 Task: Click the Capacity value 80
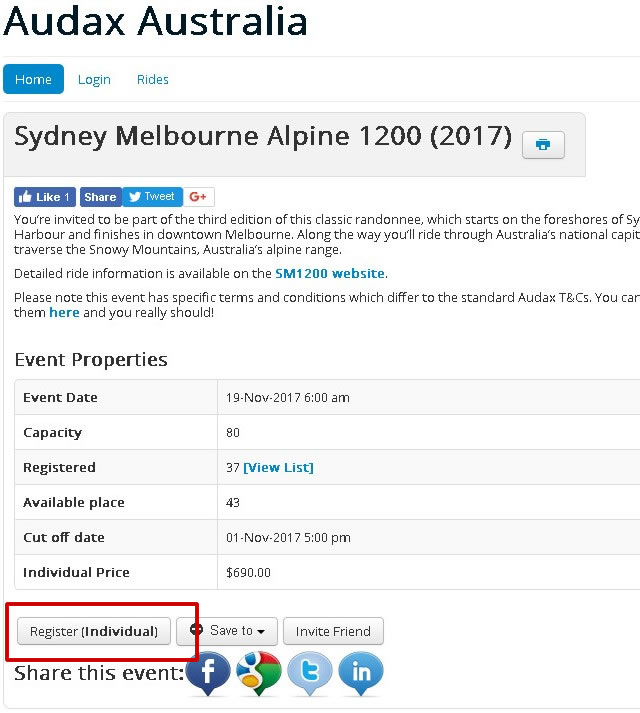pyautogui.click(x=233, y=432)
